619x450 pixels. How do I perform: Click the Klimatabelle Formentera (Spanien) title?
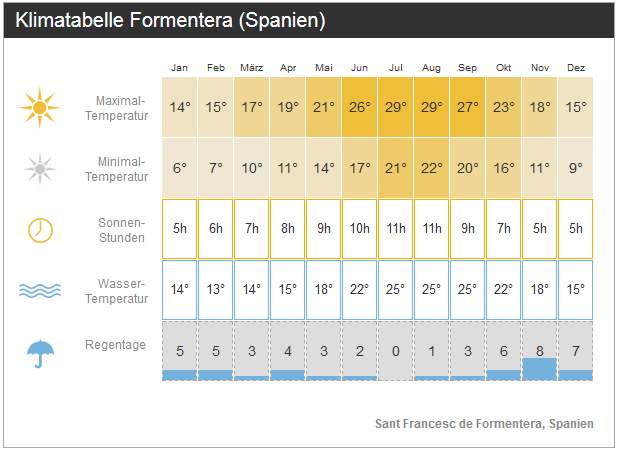pyautogui.click(x=171, y=21)
